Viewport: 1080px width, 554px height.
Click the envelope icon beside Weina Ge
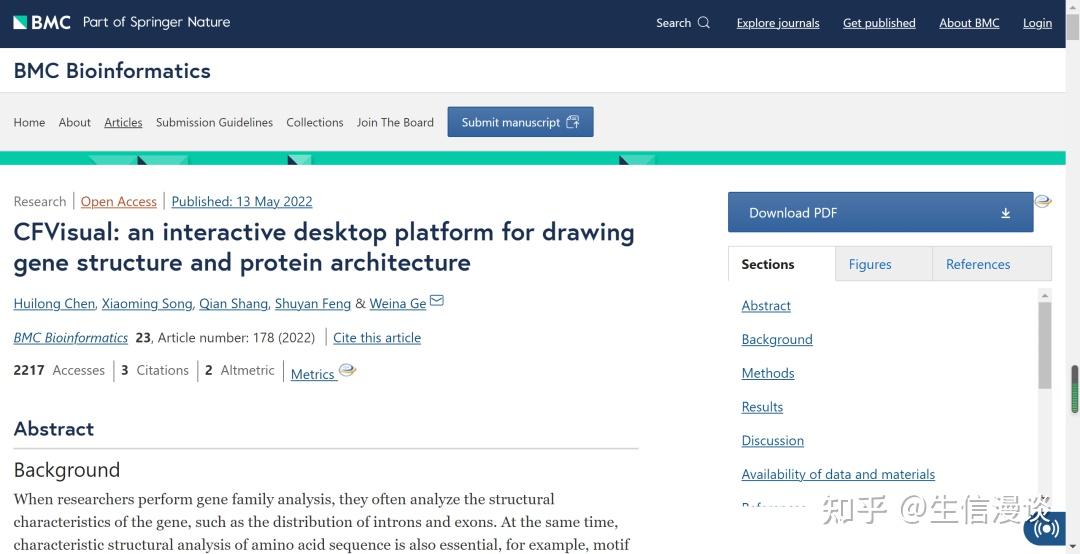[x=437, y=300]
